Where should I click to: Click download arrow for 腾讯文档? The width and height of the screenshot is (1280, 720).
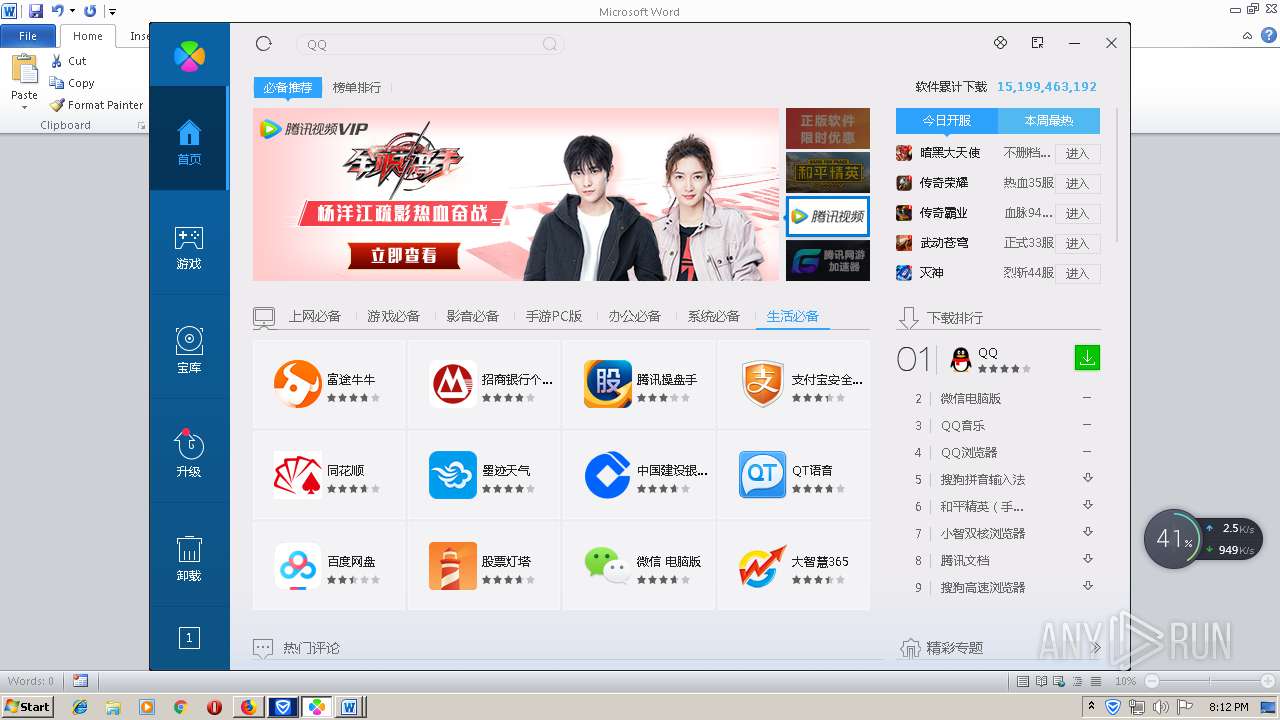(1087, 560)
